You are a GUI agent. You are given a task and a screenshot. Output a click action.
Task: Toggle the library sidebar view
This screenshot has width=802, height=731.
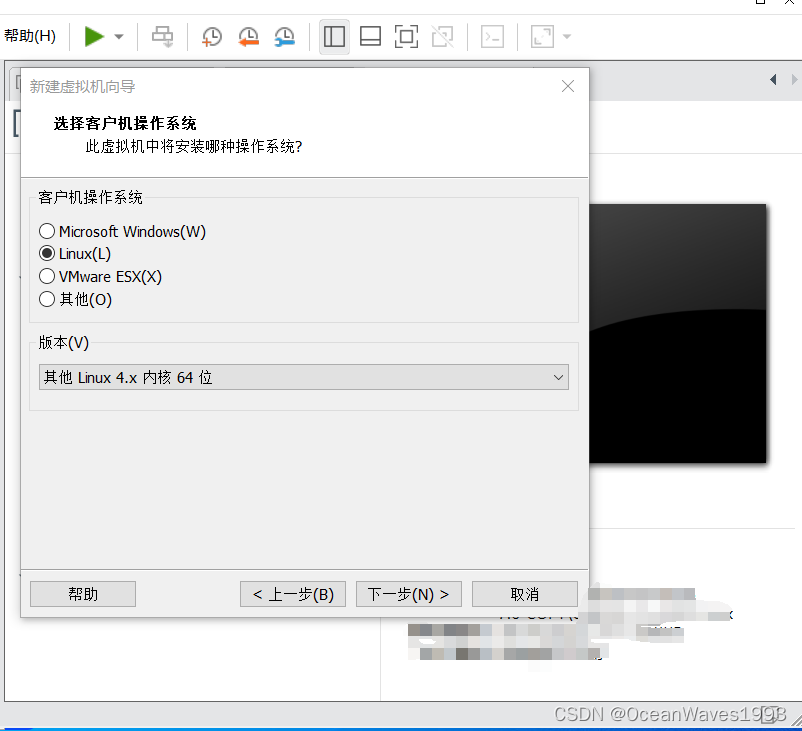335,37
